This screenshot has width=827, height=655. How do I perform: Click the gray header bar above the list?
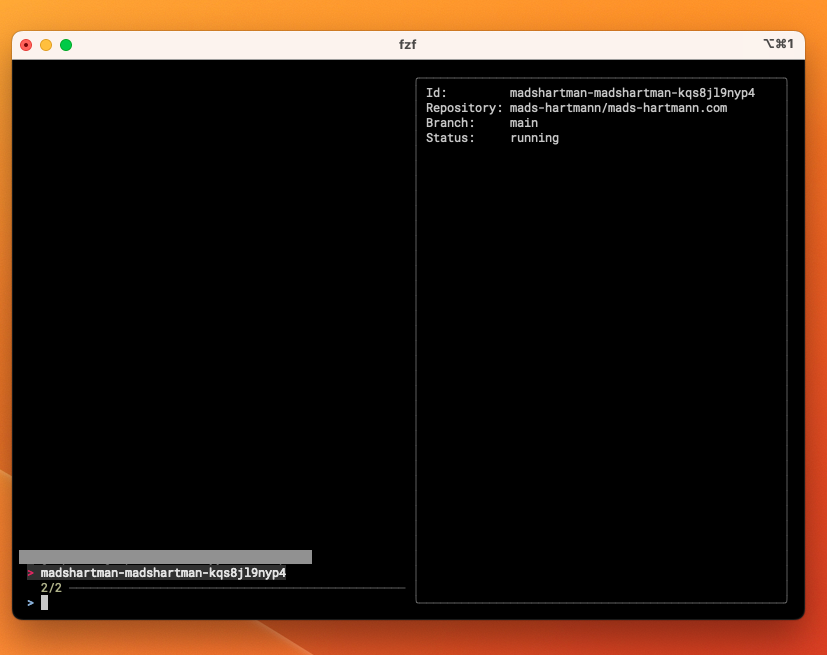(165, 557)
